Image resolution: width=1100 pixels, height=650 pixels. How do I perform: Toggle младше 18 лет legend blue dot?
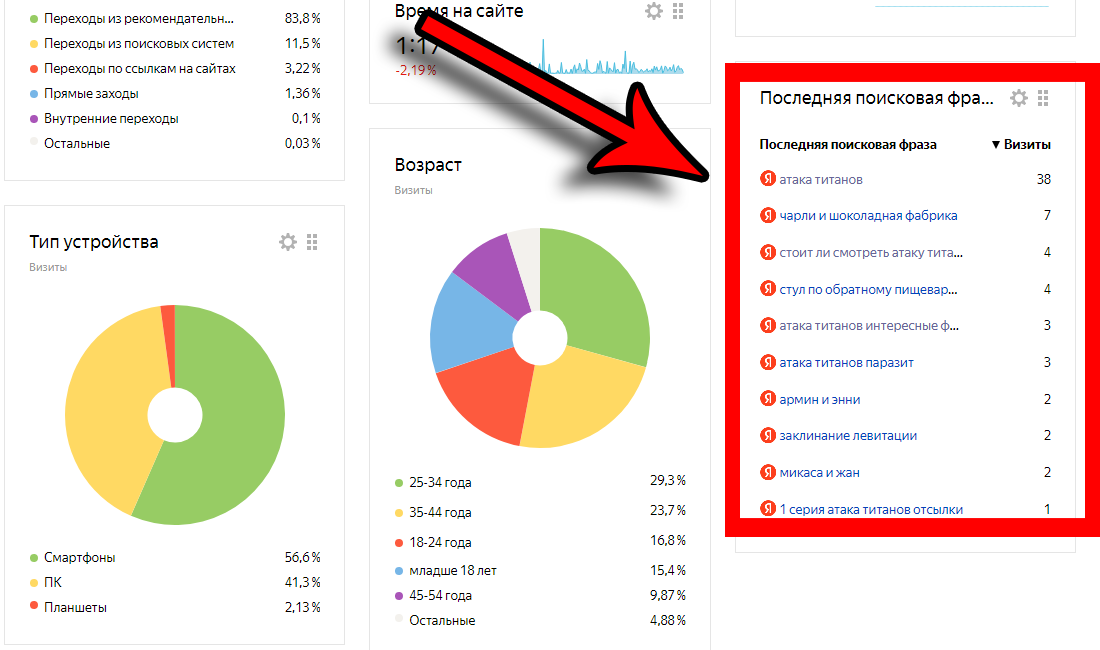398,571
